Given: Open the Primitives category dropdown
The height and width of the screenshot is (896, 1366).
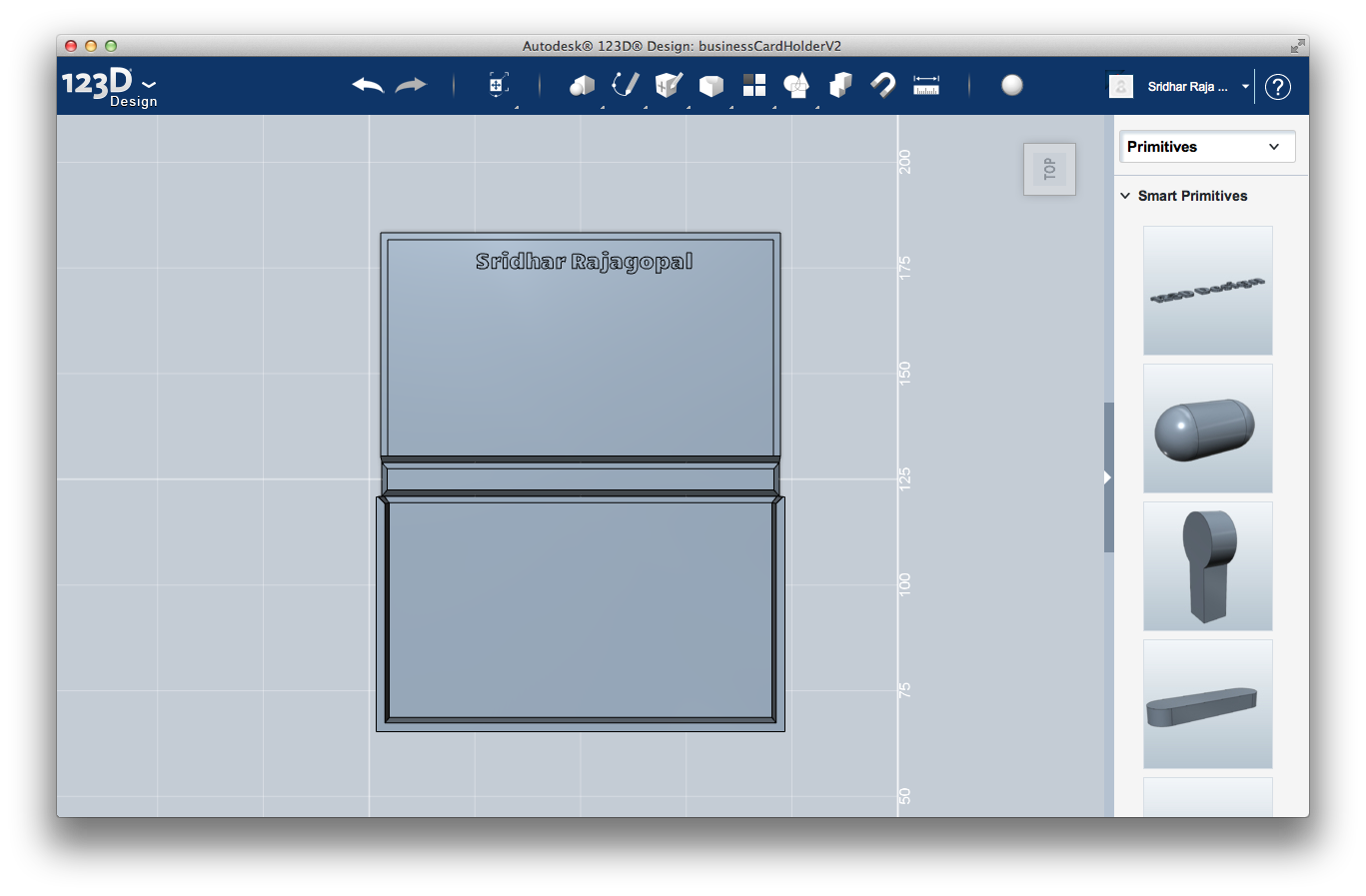Looking at the screenshot, I should point(1206,147).
